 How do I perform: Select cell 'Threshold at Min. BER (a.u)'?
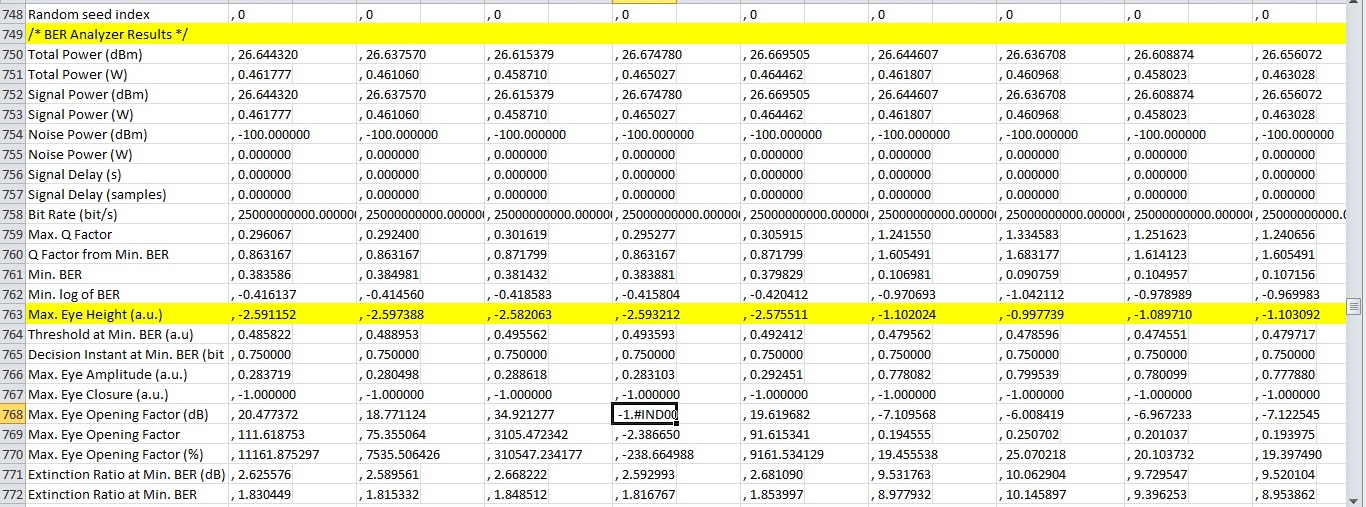(128, 335)
